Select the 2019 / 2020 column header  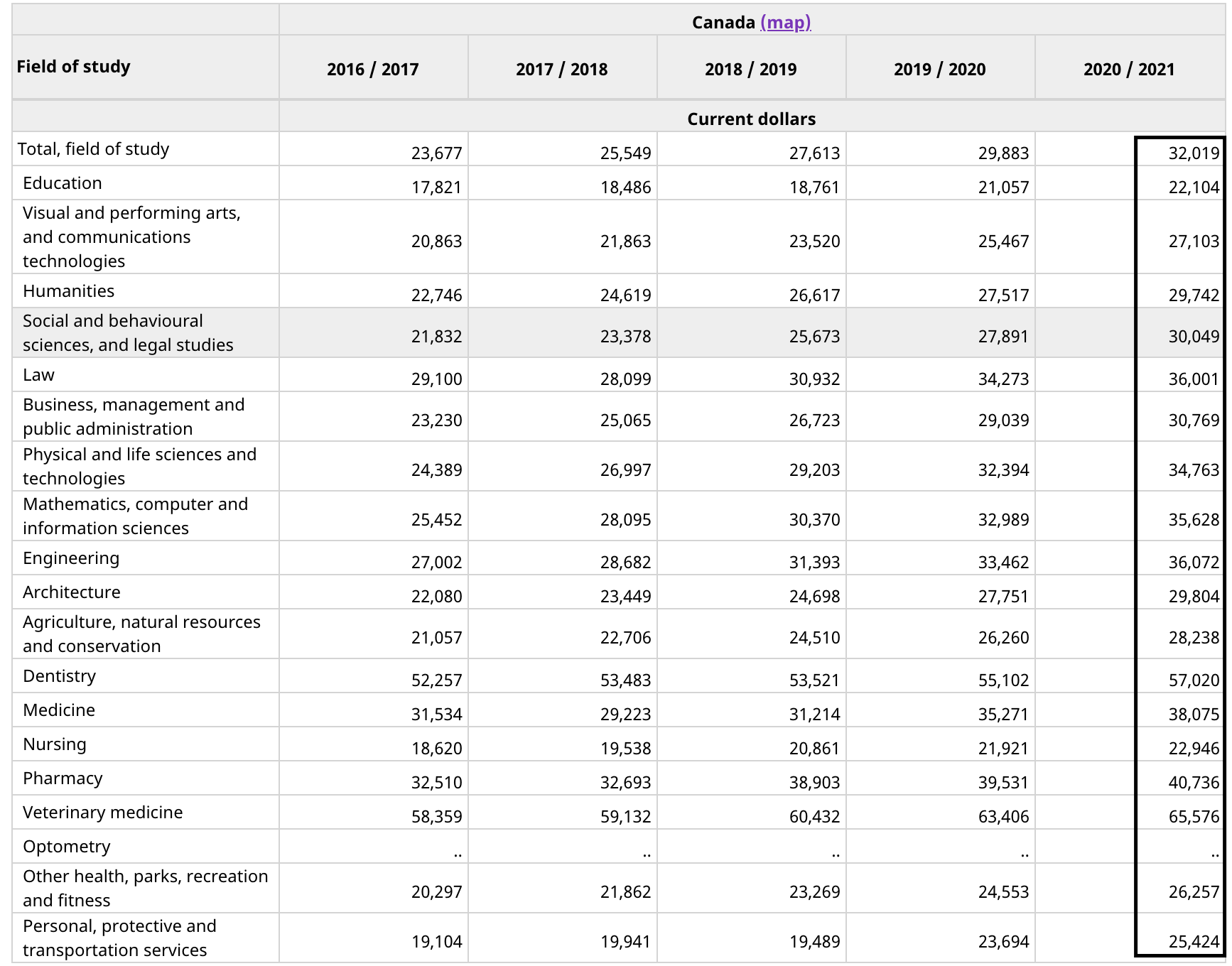[940, 69]
